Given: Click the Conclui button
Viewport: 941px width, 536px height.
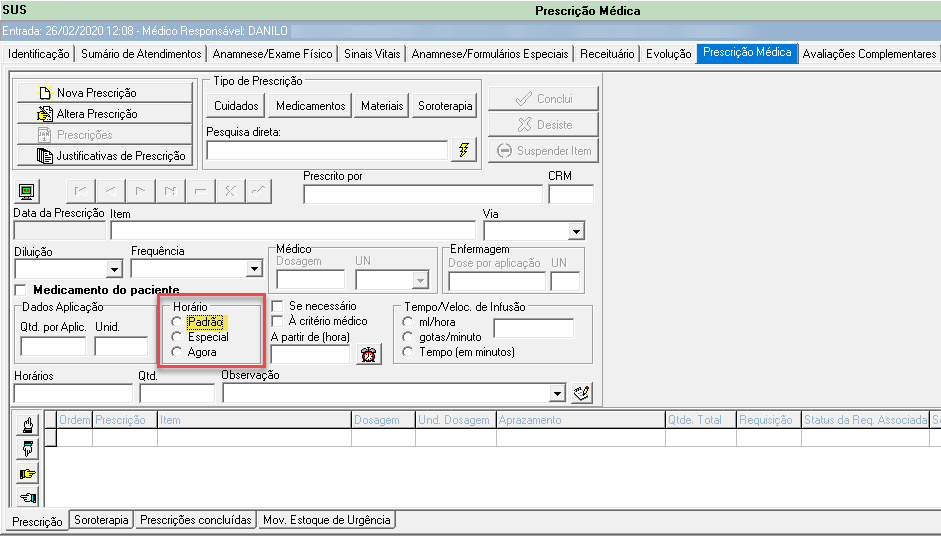Looking at the screenshot, I should tap(543, 98).
